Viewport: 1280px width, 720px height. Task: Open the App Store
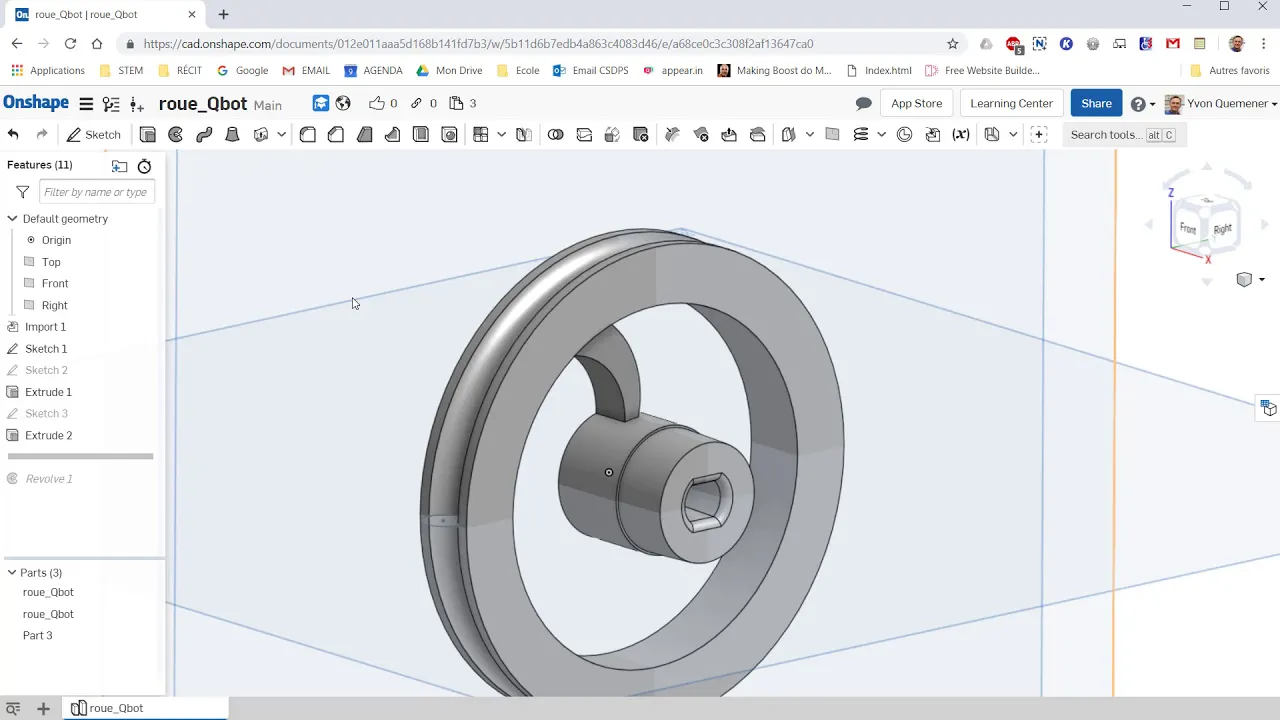tap(917, 104)
